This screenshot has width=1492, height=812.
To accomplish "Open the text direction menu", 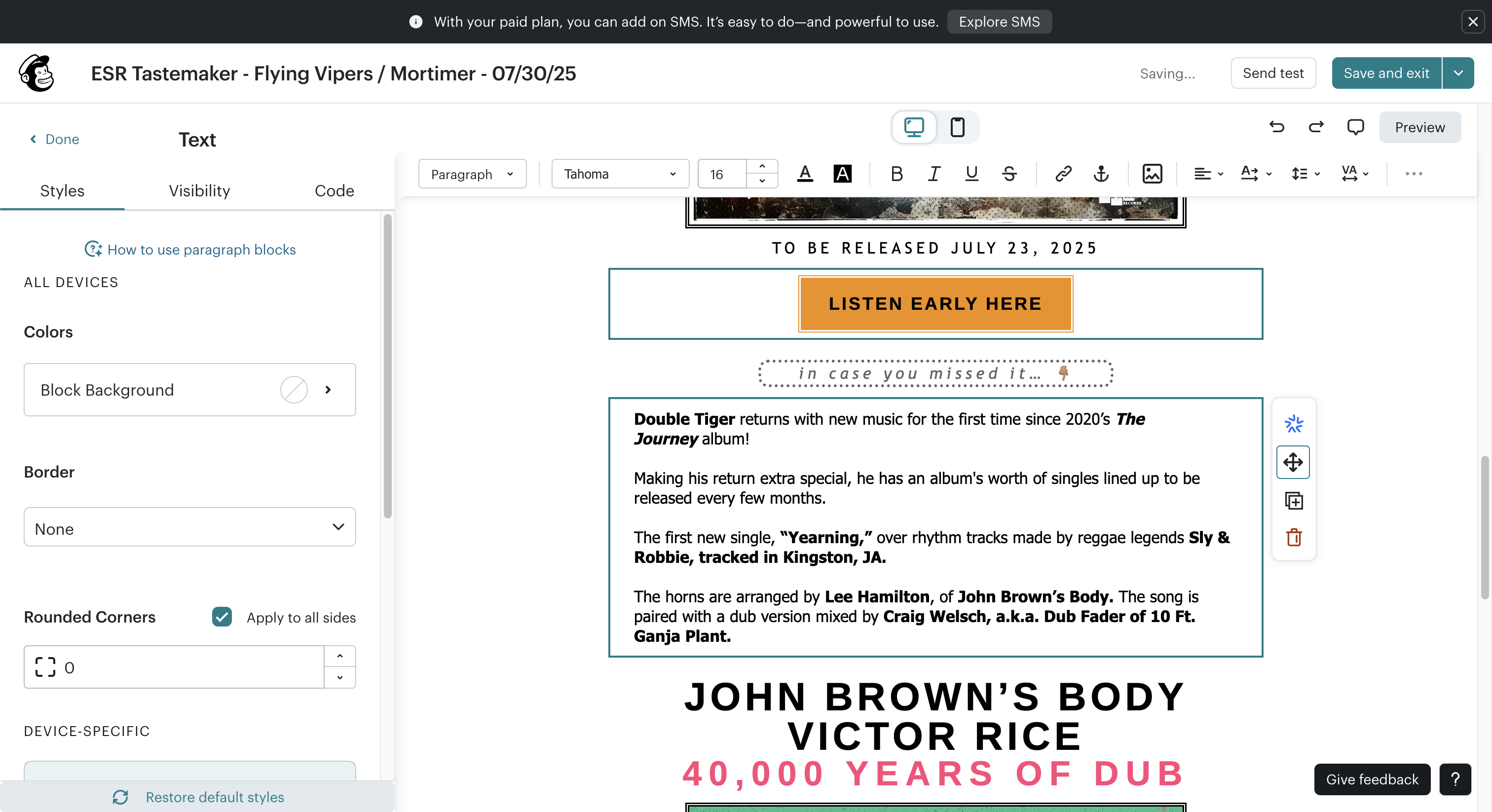I will pos(1256,174).
